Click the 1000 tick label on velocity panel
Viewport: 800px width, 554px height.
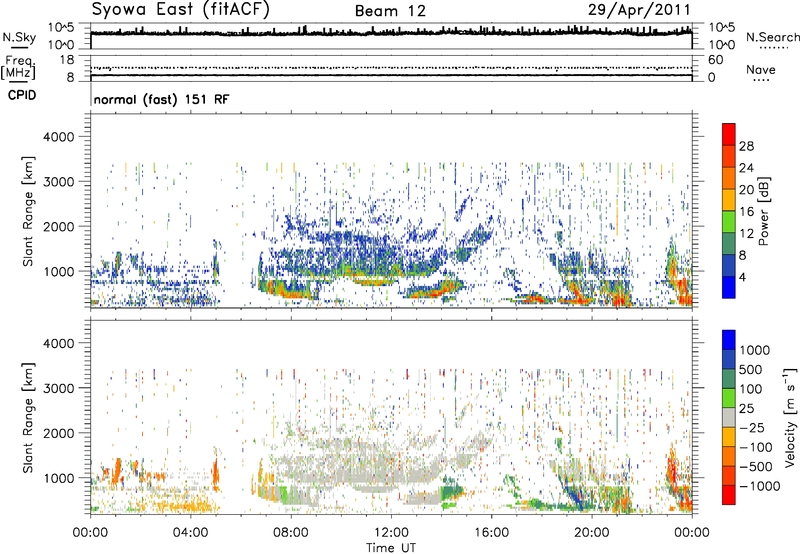(58, 478)
